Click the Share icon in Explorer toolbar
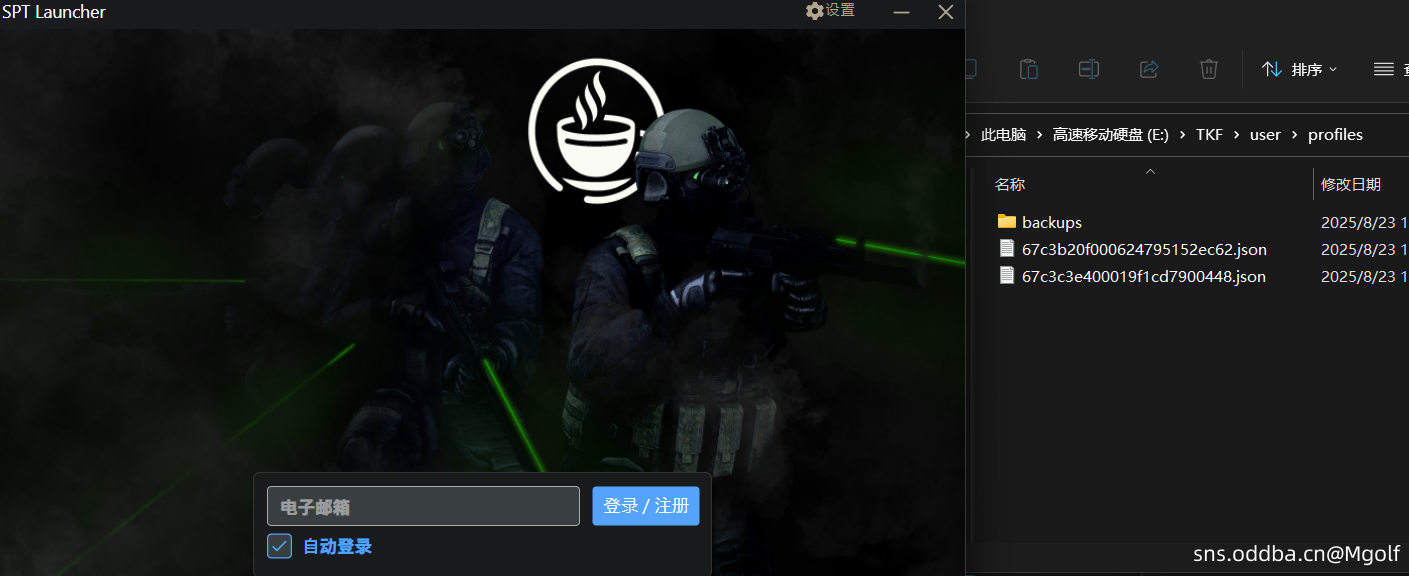The width and height of the screenshot is (1409, 576). (x=1149, y=69)
